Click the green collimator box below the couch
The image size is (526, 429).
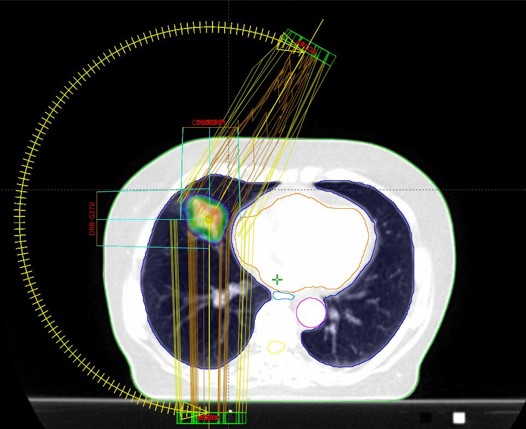pos(211,418)
